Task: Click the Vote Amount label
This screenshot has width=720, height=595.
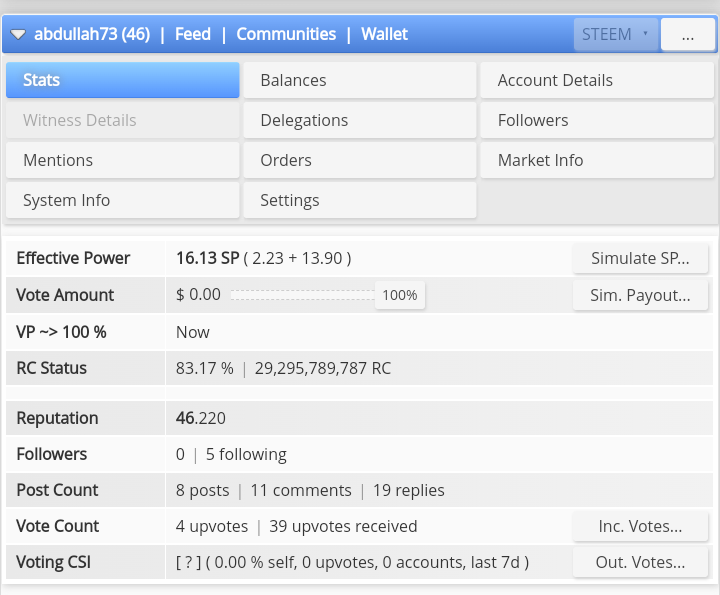Action: (65, 295)
